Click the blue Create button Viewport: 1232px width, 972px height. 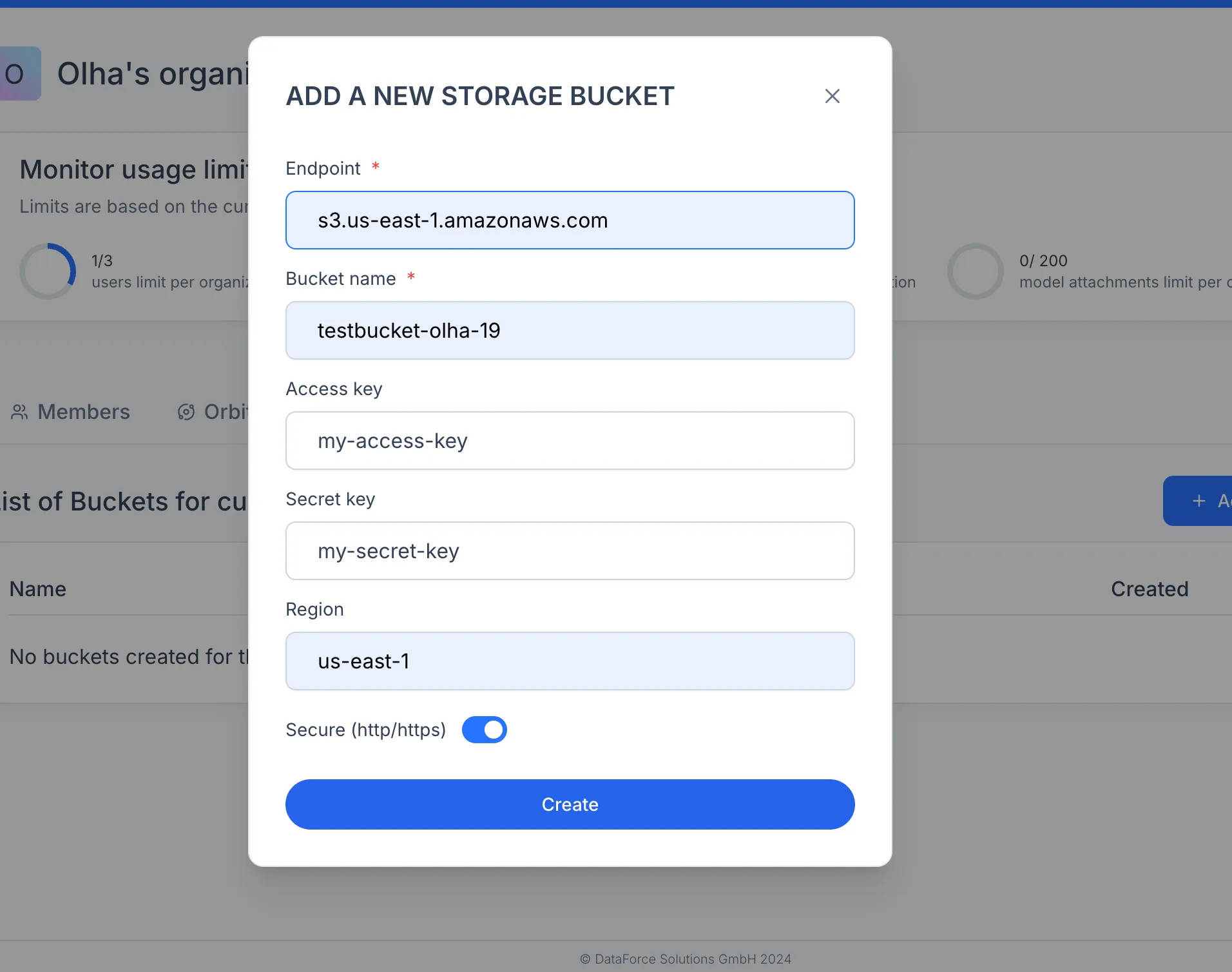click(x=570, y=804)
